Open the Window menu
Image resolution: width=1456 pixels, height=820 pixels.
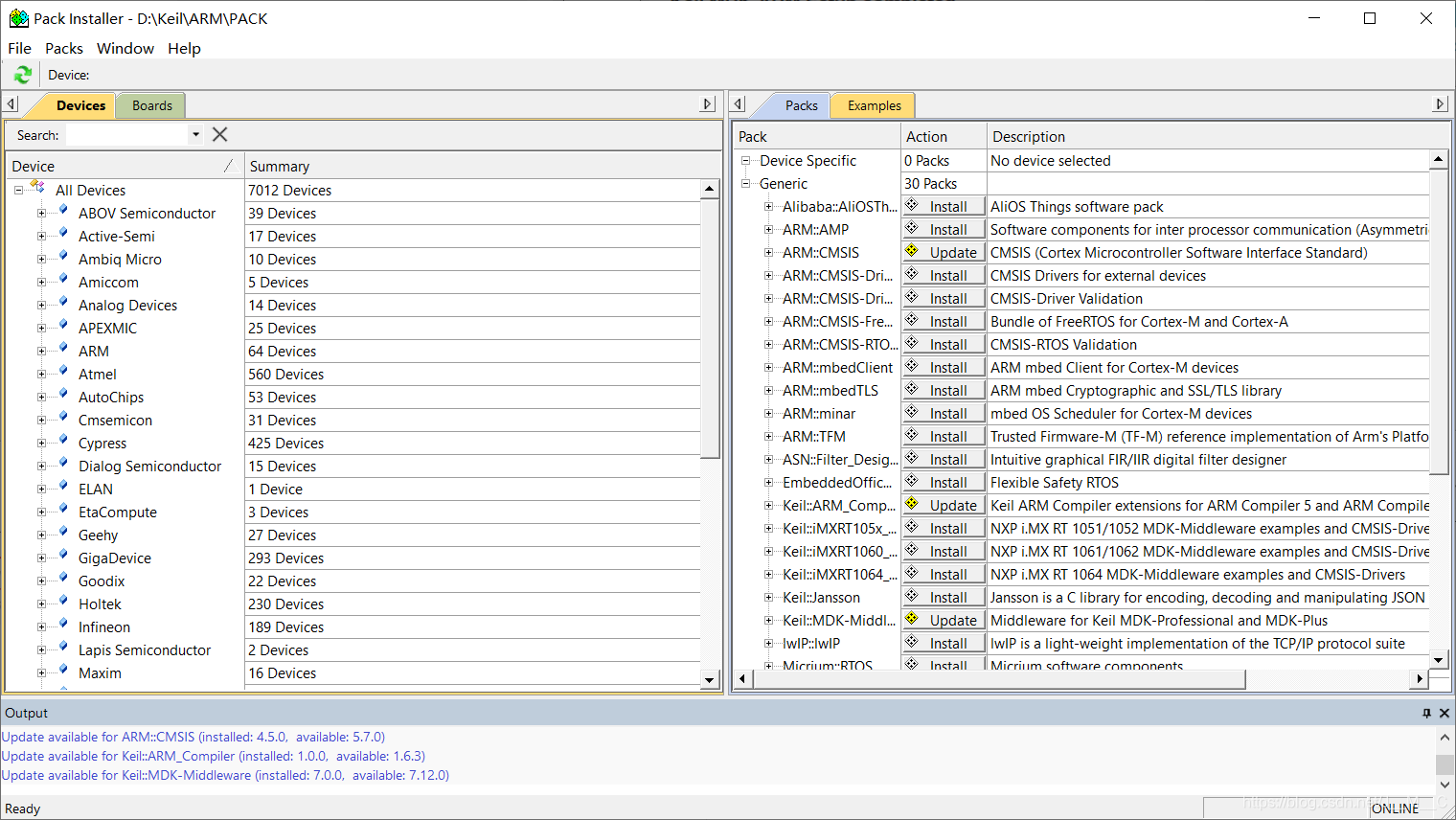[125, 48]
